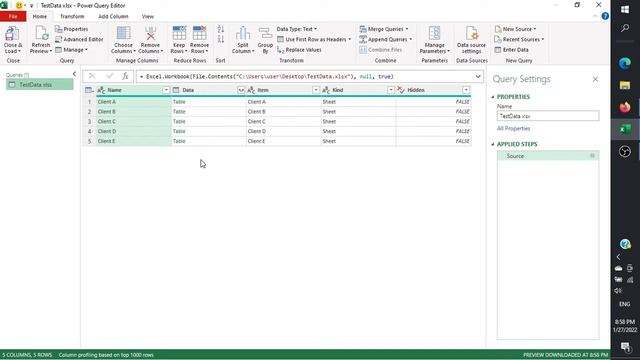
Task: Open the Kind column filter dropdown
Action: pos(391,90)
